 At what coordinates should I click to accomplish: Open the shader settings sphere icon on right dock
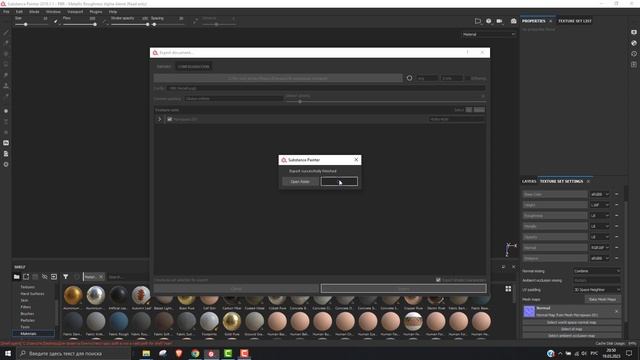[x=633, y=43]
